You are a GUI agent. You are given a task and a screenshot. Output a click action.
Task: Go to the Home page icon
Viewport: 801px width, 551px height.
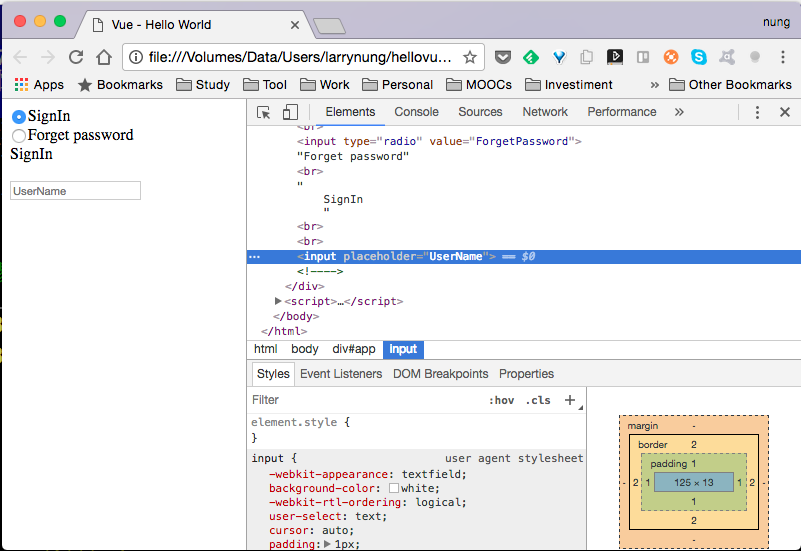(x=104, y=57)
